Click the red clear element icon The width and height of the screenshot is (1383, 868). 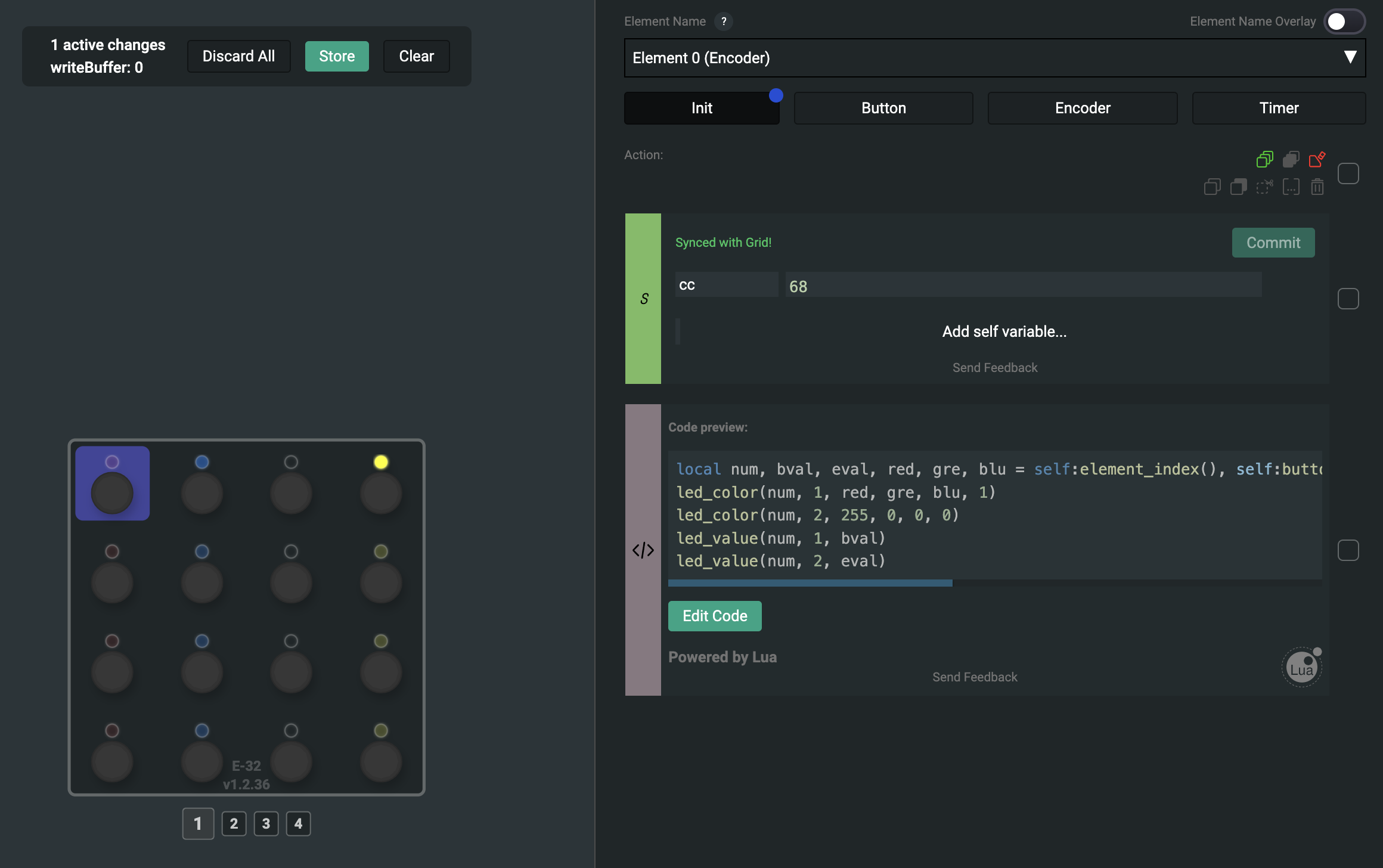click(1317, 159)
